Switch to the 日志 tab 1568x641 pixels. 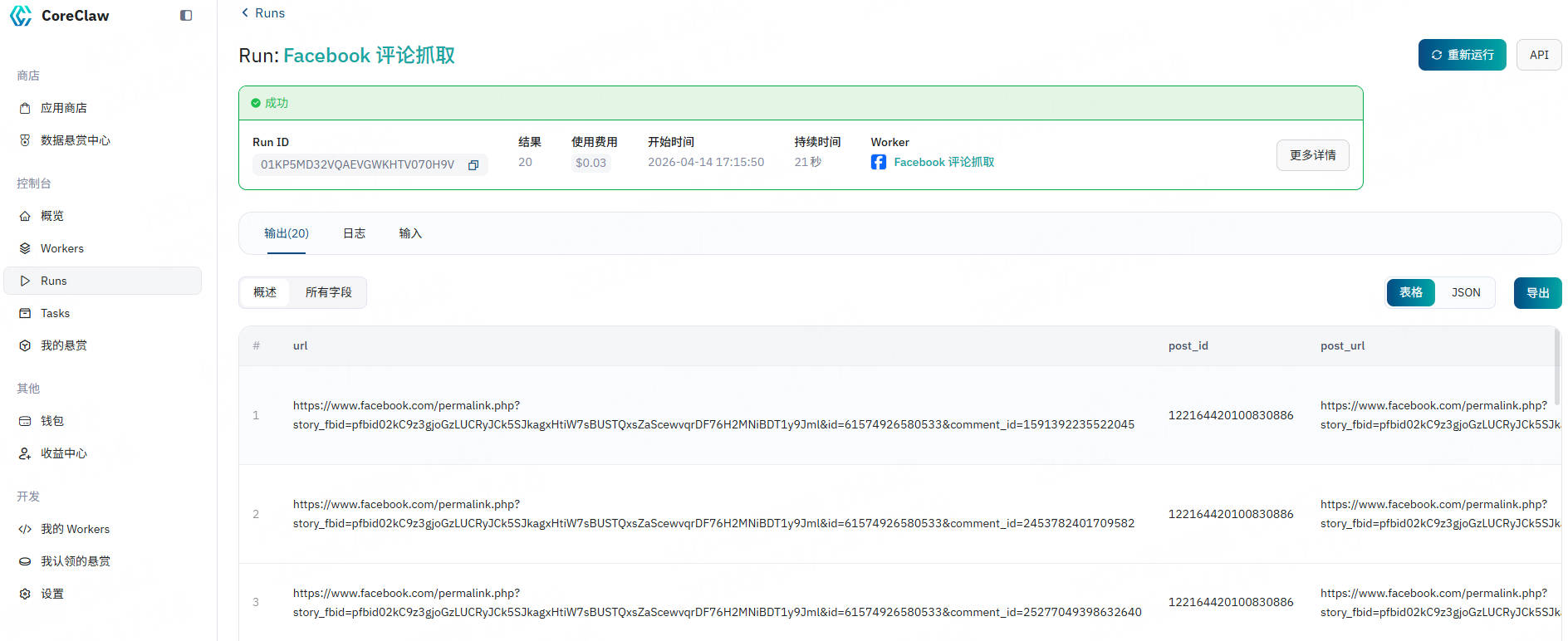(354, 233)
